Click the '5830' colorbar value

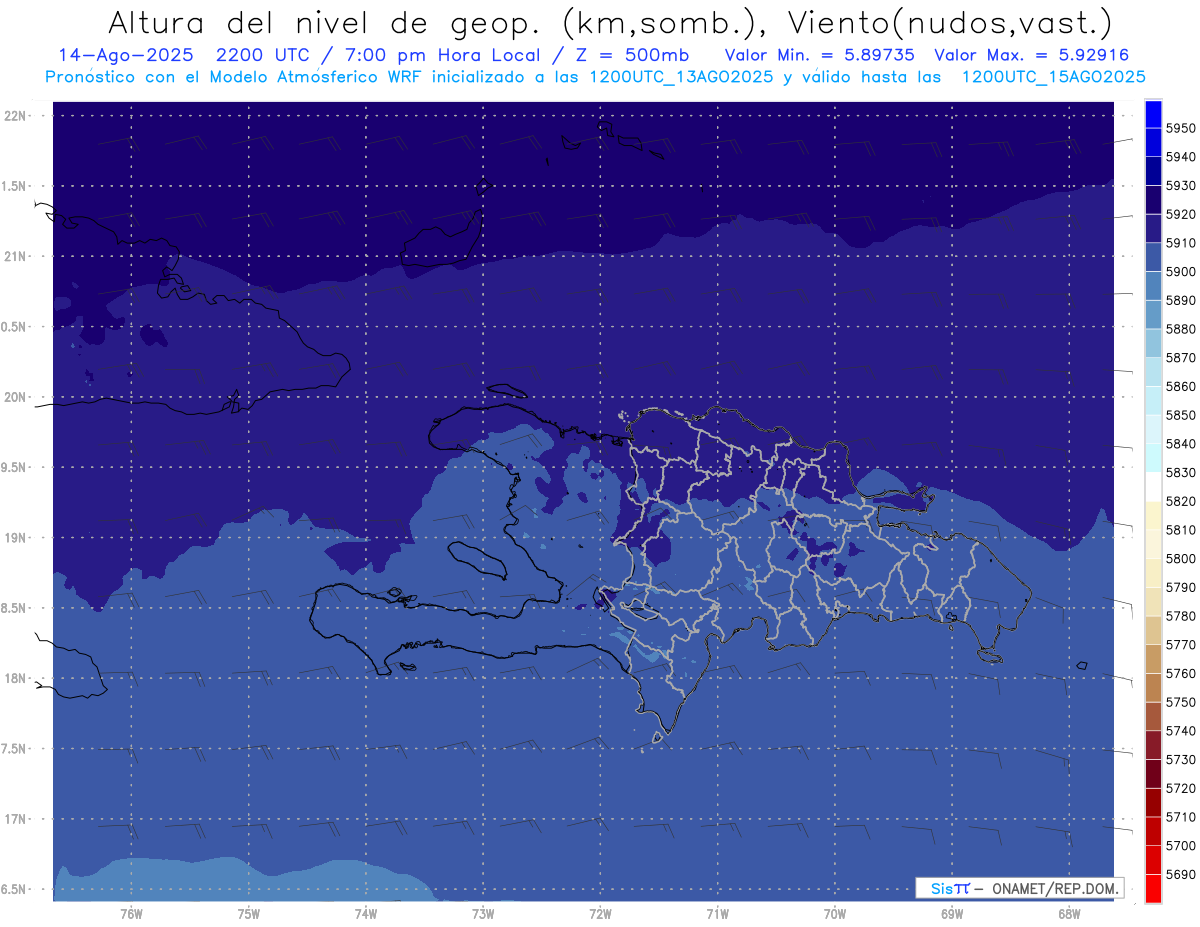coord(1180,472)
